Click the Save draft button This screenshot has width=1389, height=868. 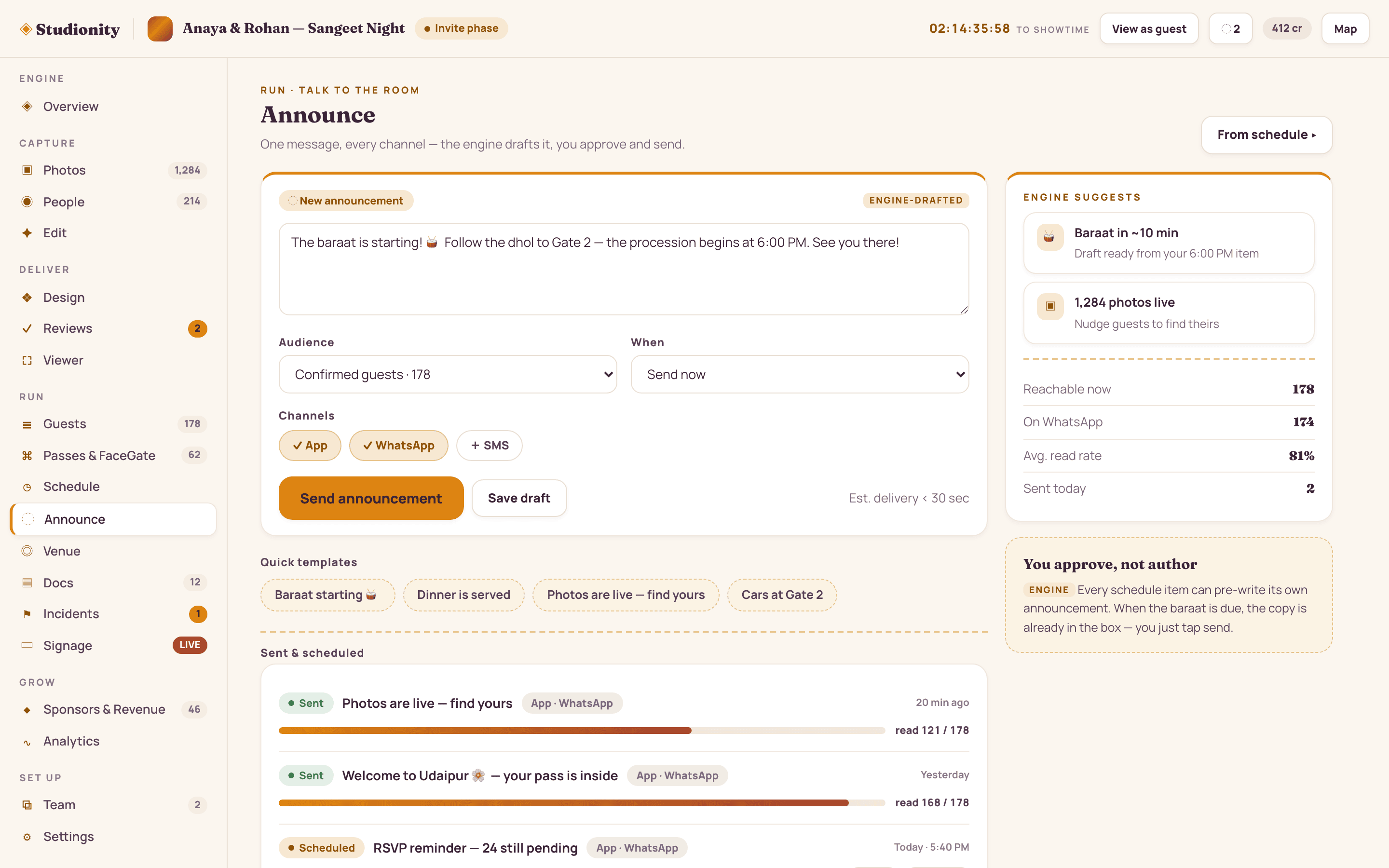pyautogui.click(x=519, y=498)
